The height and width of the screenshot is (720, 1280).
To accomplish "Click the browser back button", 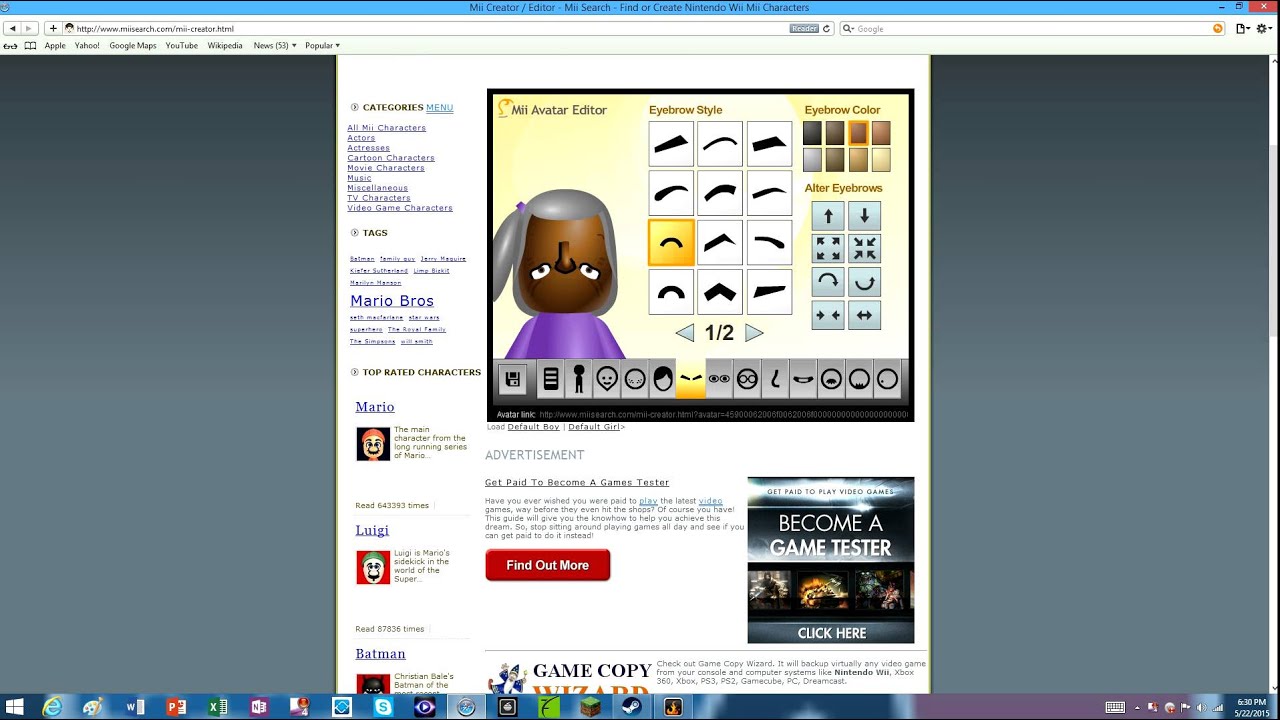I will pos(12,29).
